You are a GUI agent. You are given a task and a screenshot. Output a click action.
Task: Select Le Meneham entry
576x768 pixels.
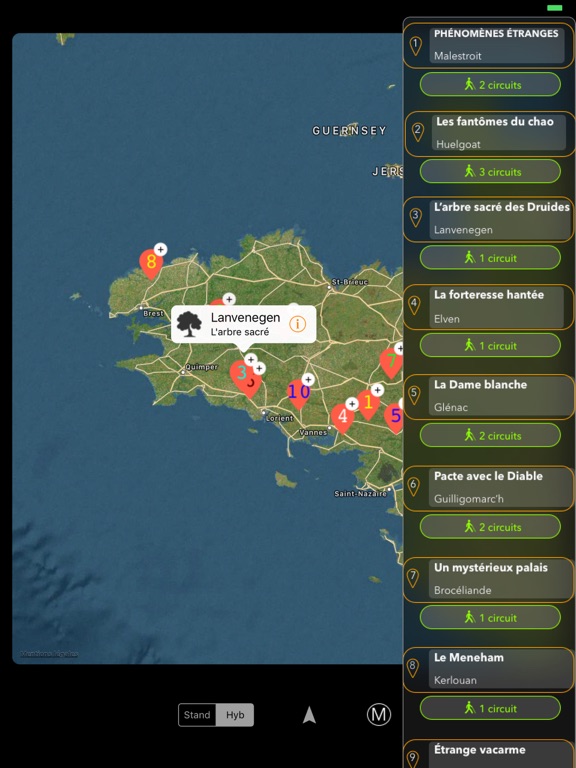point(488,670)
